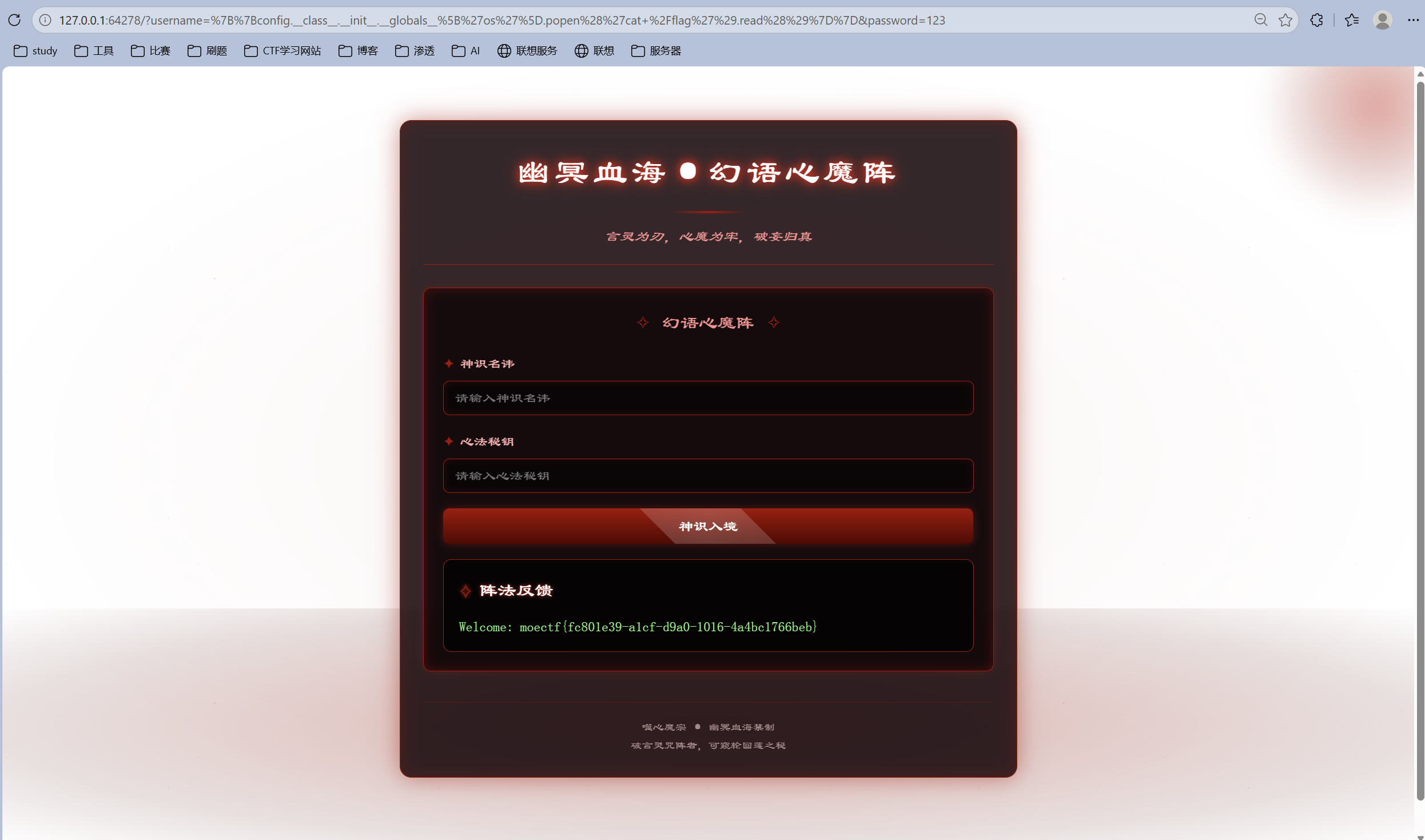Open the CTF学习网站 bookmarks folder
This screenshot has height=840, width=1425.
point(282,51)
